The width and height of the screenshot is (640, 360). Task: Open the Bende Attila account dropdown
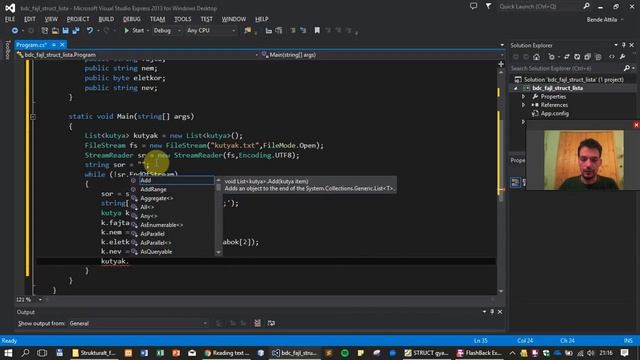605,20
